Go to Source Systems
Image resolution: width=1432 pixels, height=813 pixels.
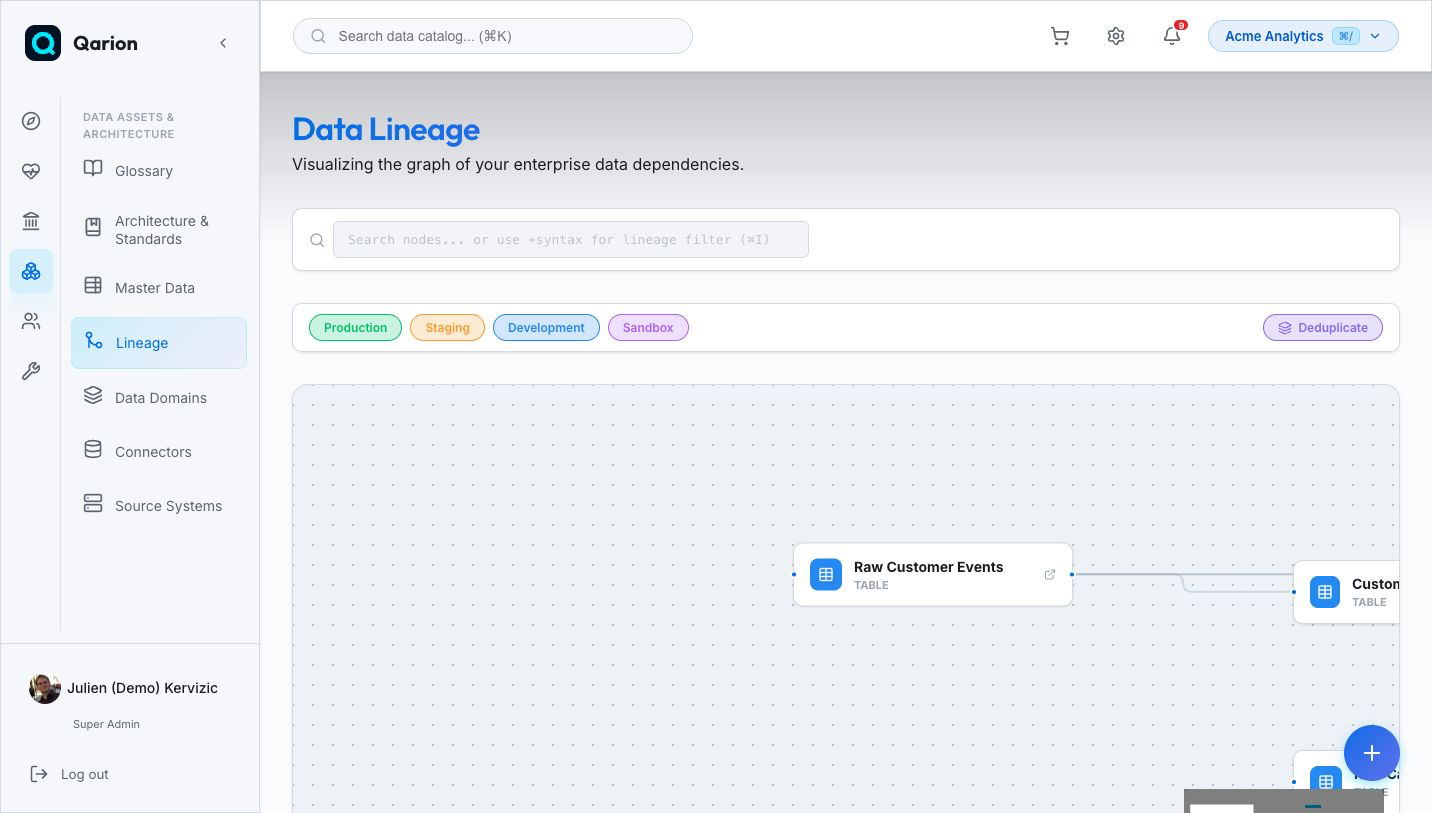[x=159, y=505]
